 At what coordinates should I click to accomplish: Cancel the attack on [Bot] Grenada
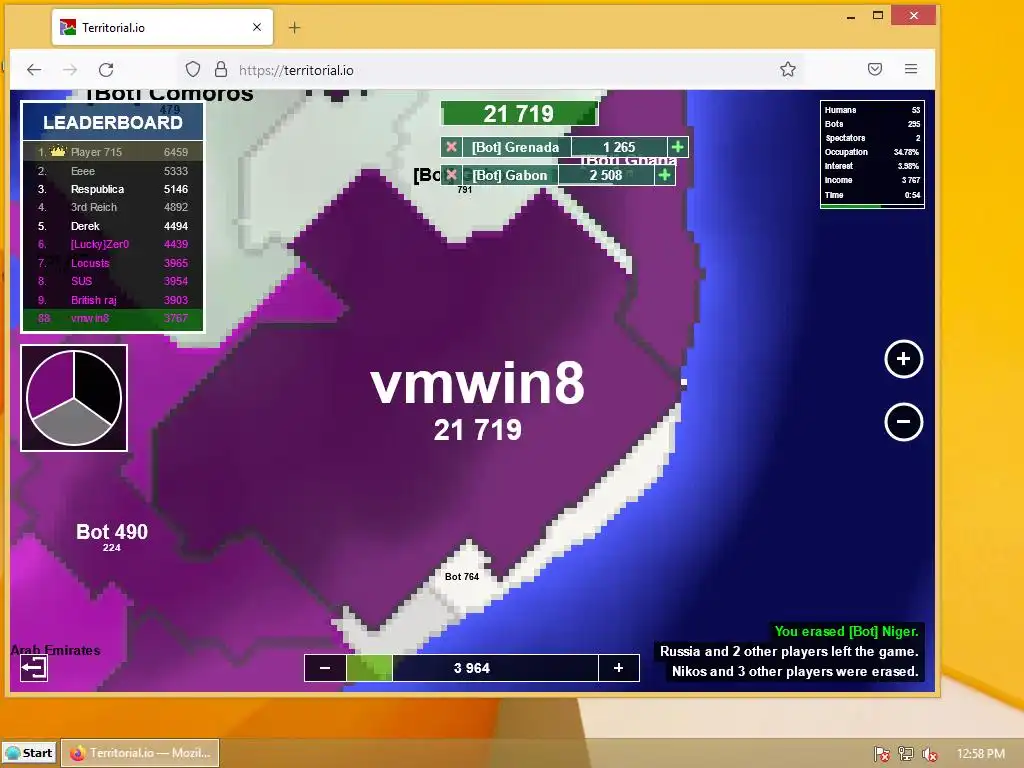click(451, 147)
